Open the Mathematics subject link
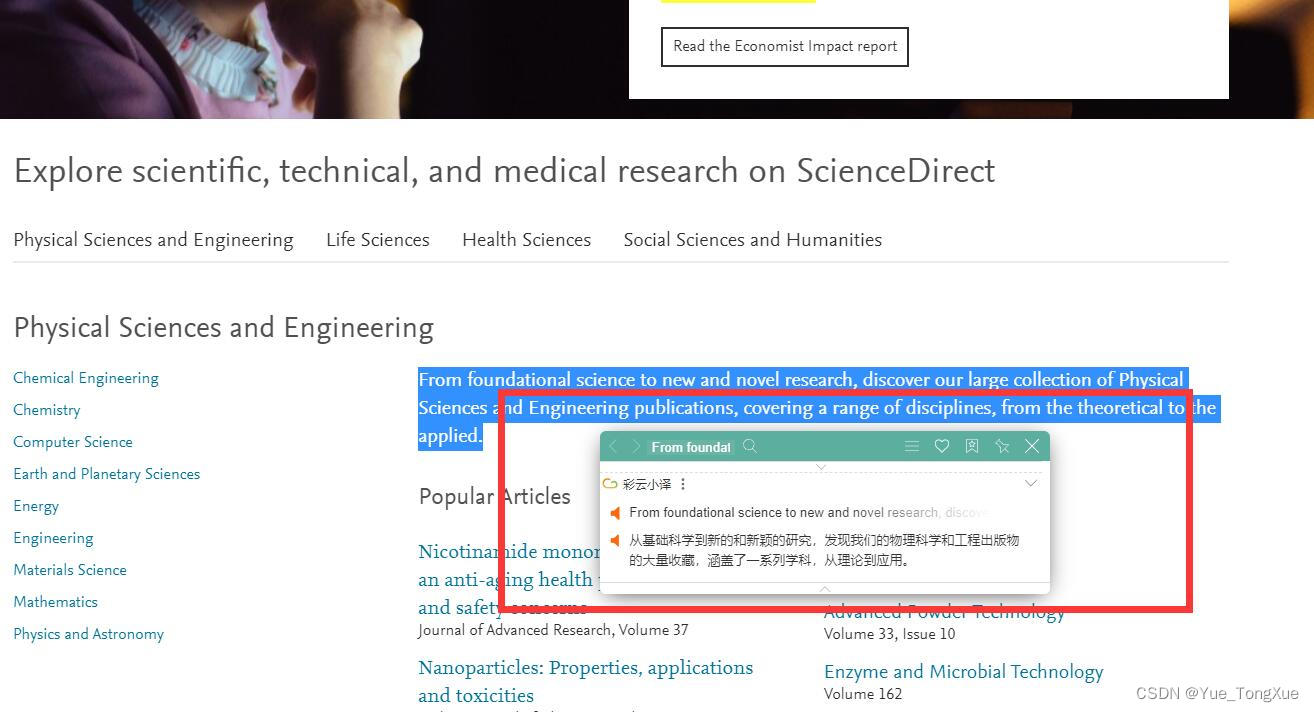Viewport: 1314px width, 712px height. [56, 602]
